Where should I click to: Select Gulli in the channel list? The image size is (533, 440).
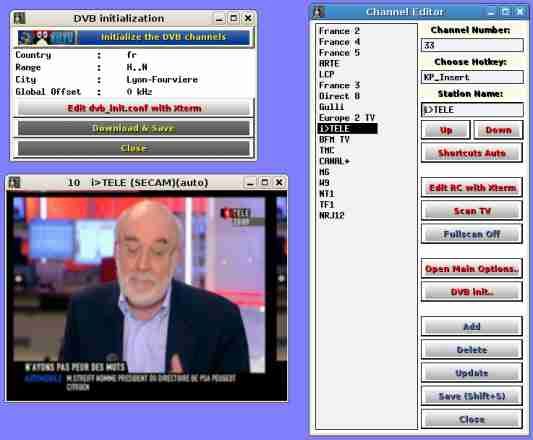point(331,107)
